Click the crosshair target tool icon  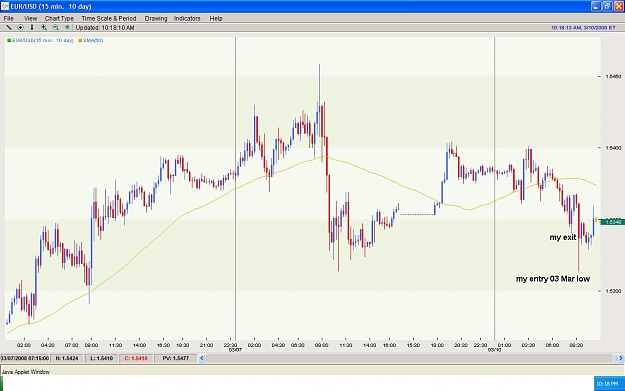20,28
